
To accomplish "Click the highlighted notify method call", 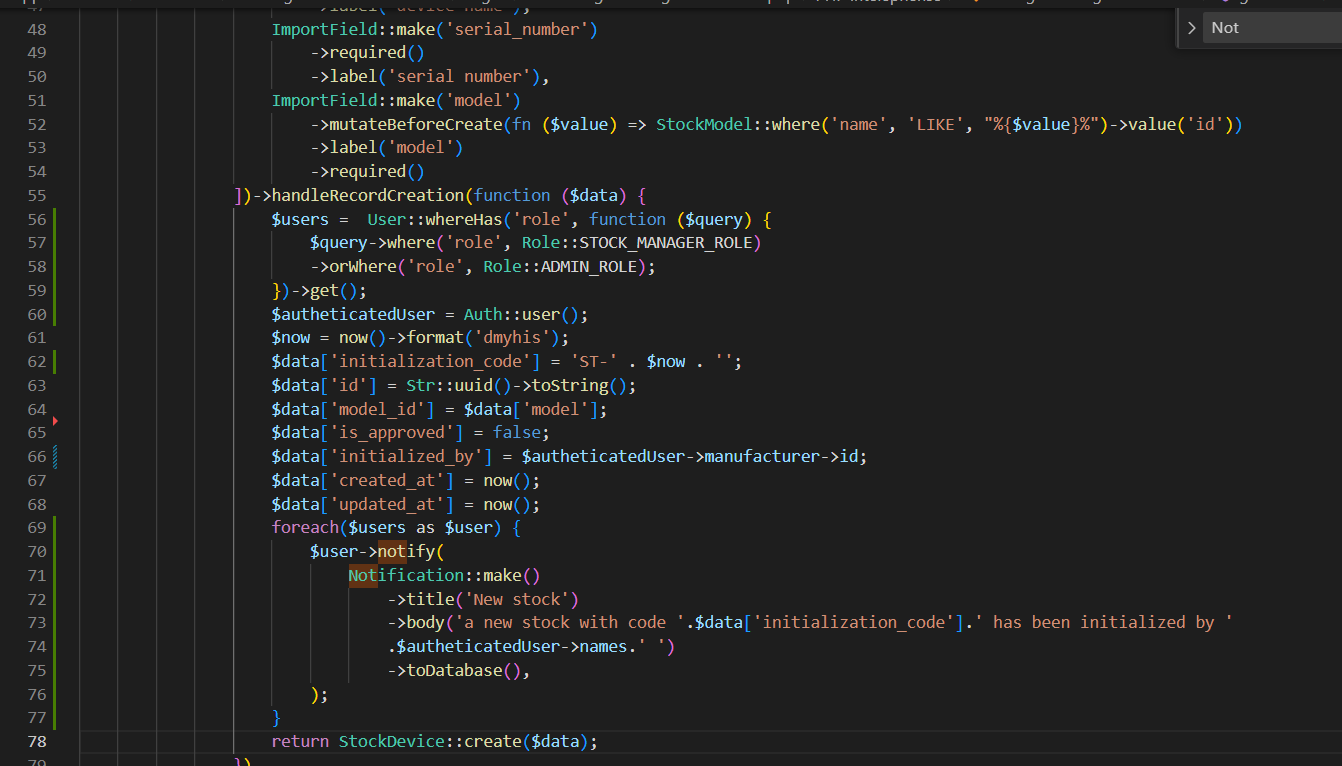I will click(406, 551).
